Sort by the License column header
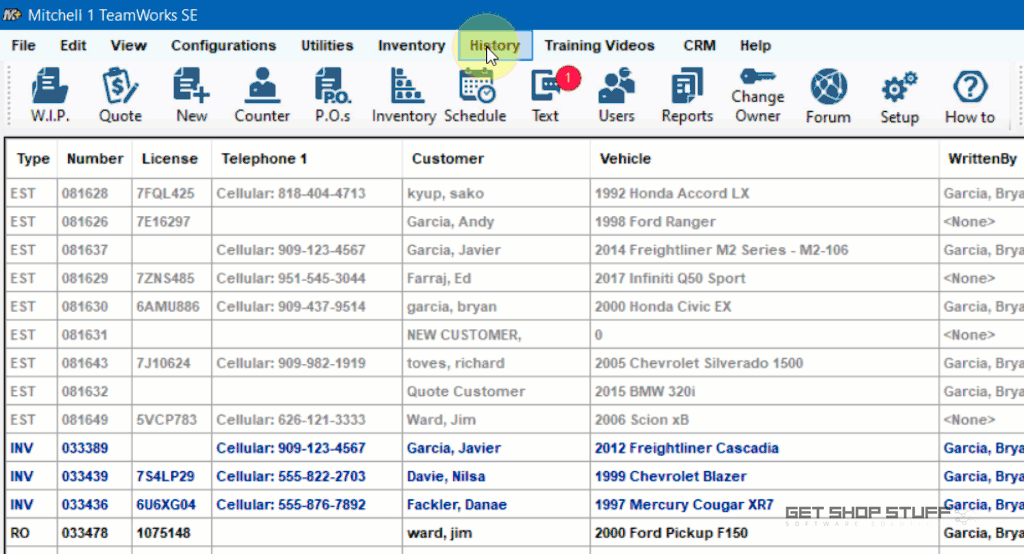1024x554 pixels. click(170, 159)
